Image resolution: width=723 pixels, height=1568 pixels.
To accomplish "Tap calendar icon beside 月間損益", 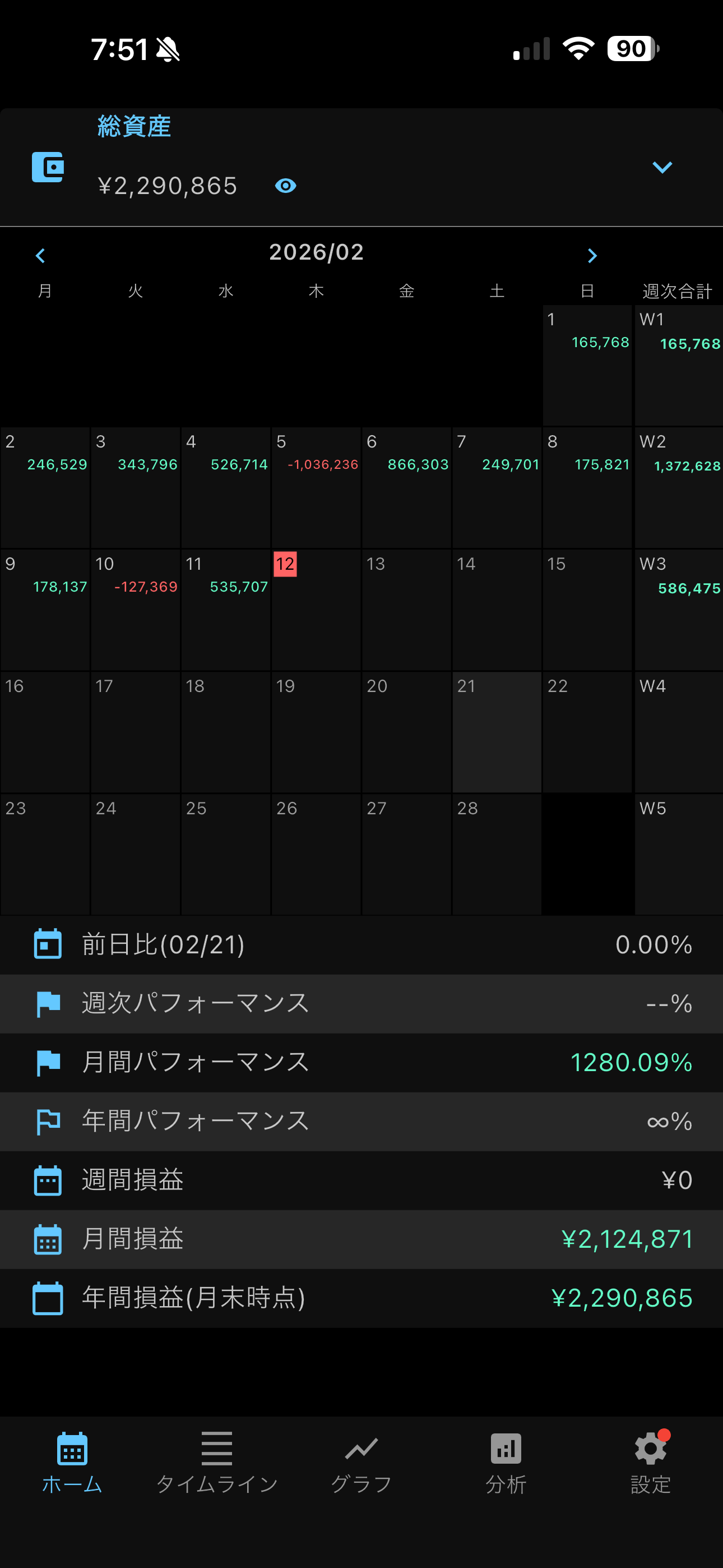I will (48, 1239).
